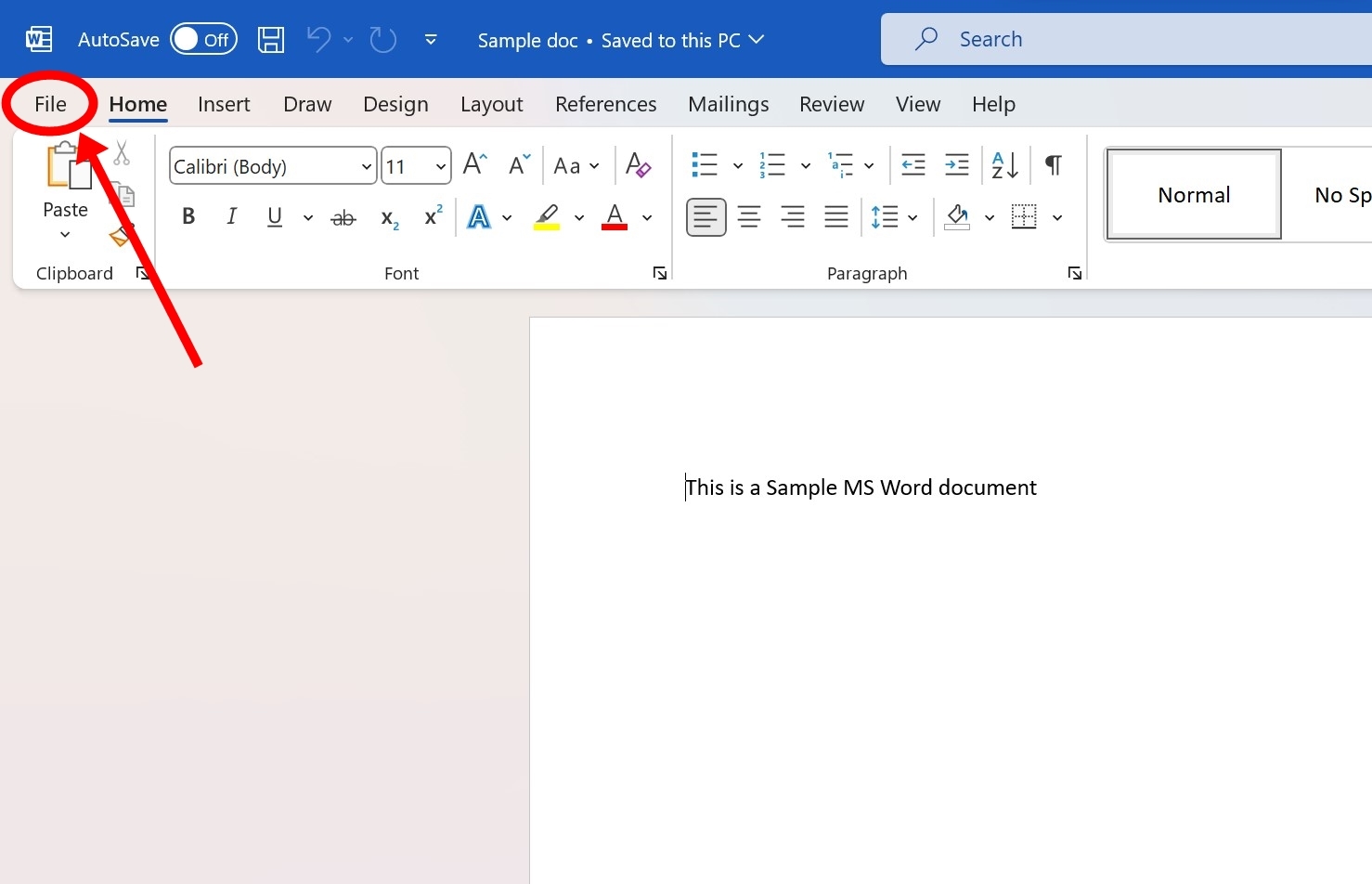
Task: Justify the paragraph text
Action: (836, 217)
